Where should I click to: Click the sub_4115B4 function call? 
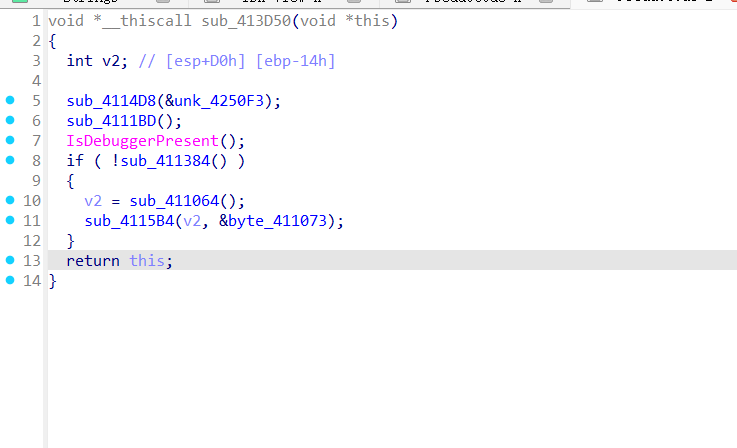(129, 221)
